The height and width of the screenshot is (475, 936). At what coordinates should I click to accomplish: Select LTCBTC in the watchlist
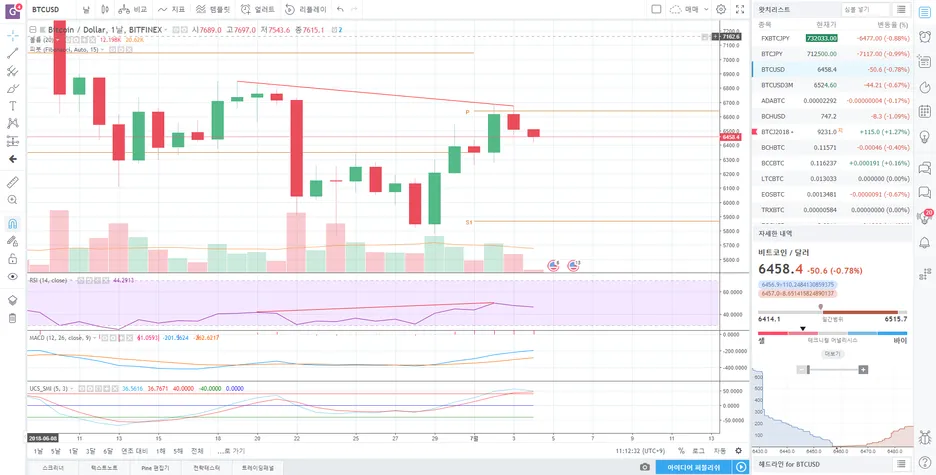point(833,178)
